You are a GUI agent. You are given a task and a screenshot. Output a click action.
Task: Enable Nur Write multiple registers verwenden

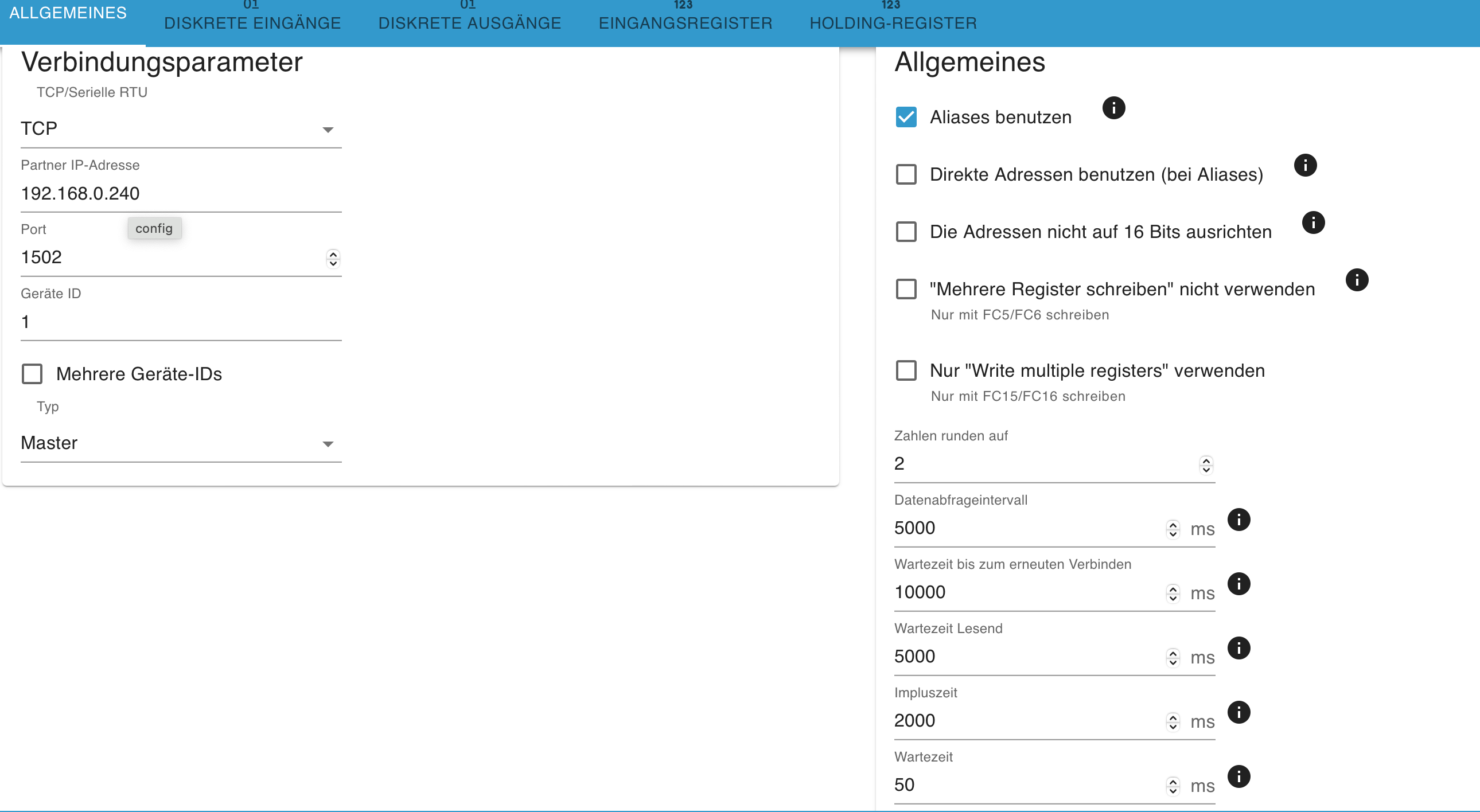coord(906,371)
